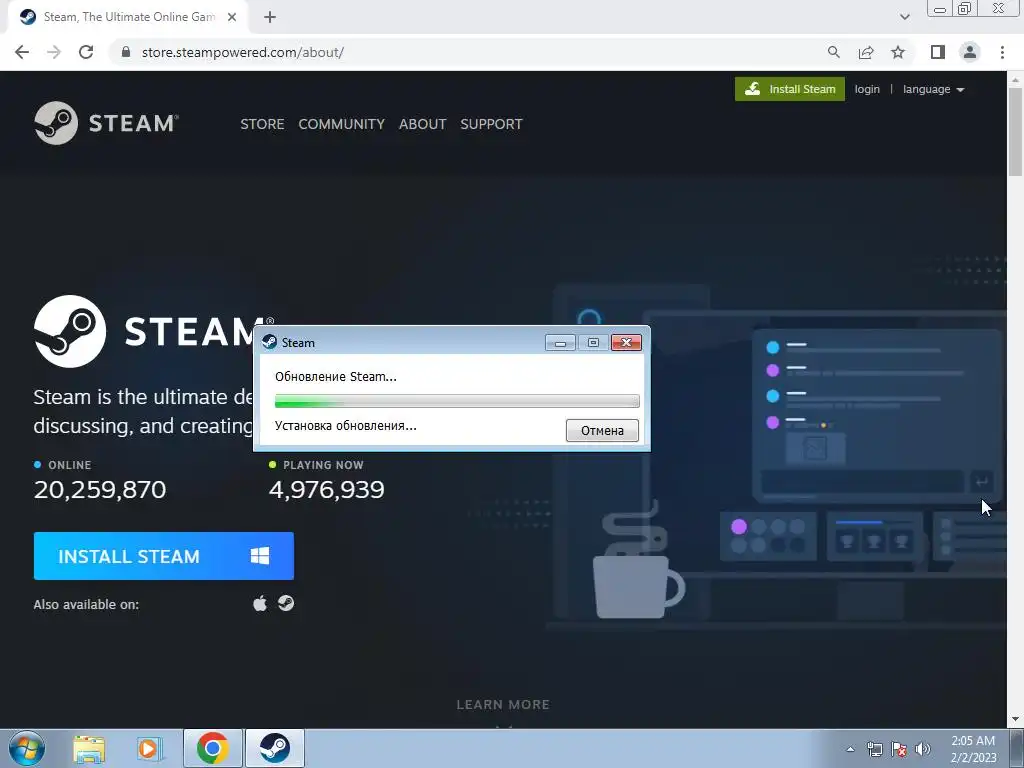This screenshot has width=1024, height=768.
Task: Open the tab search chevron
Action: (x=904, y=18)
